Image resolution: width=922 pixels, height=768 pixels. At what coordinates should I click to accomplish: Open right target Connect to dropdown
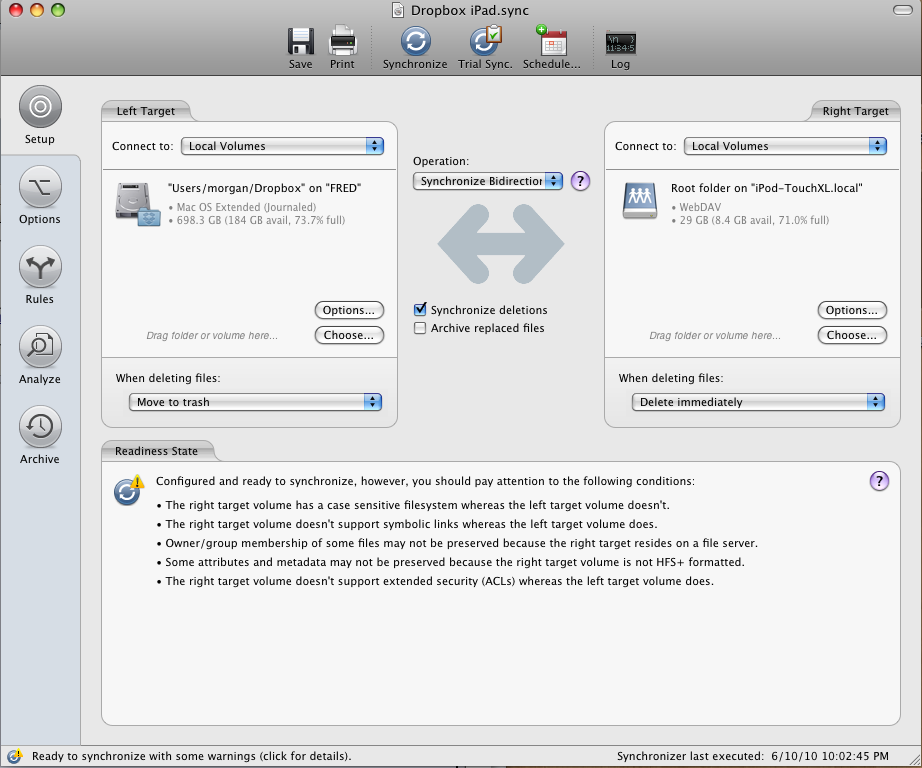(x=785, y=146)
